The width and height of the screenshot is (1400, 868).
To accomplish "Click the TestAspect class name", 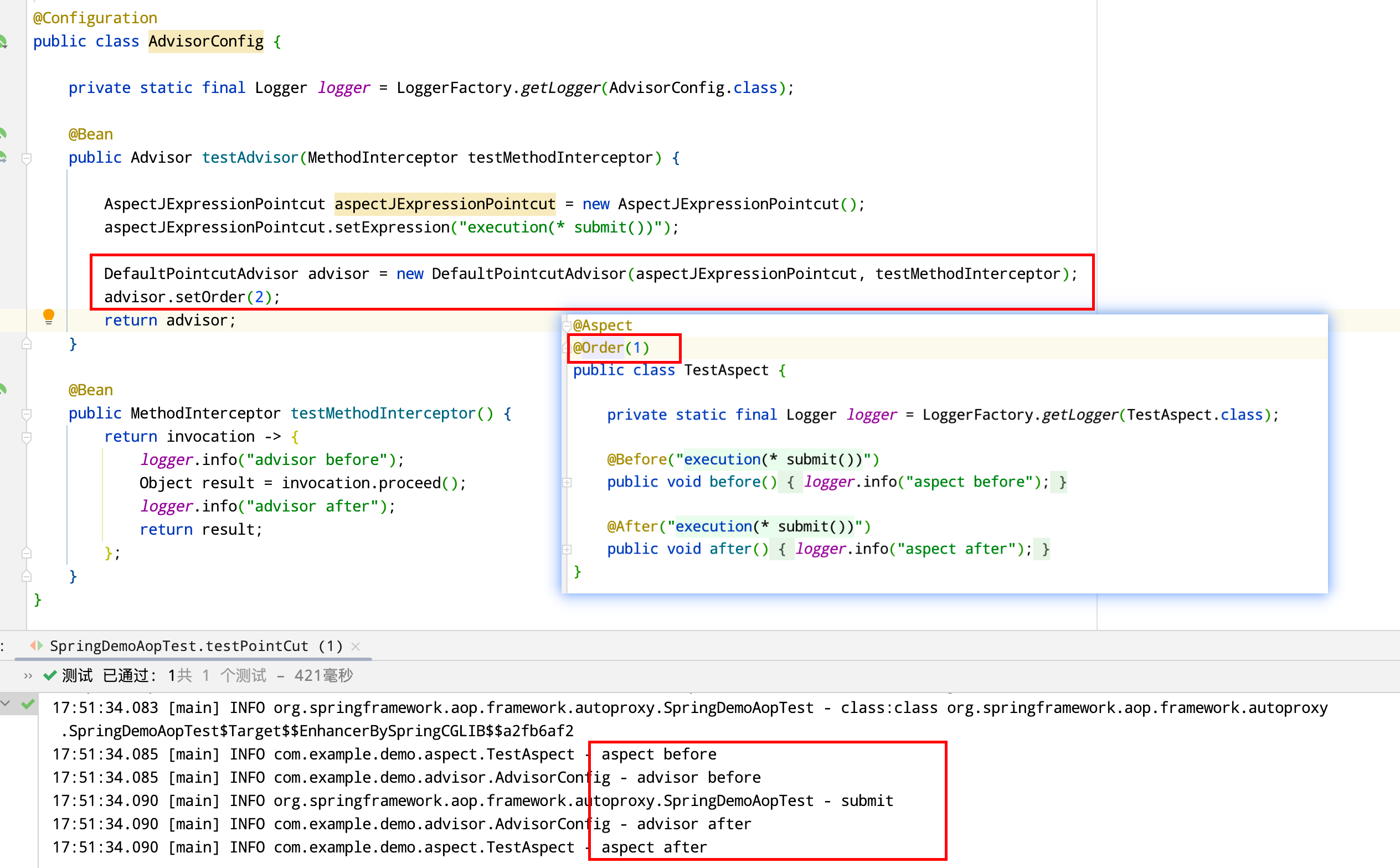I will [726, 370].
